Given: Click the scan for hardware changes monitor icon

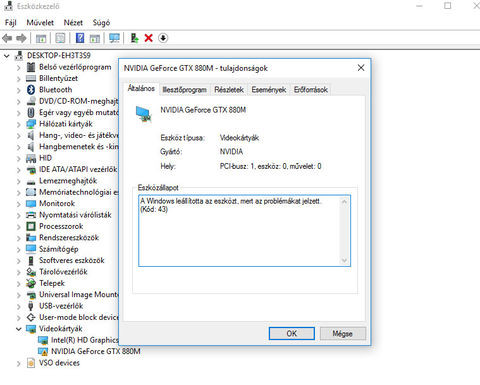Looking at the screenshot, I should [114, 38].
